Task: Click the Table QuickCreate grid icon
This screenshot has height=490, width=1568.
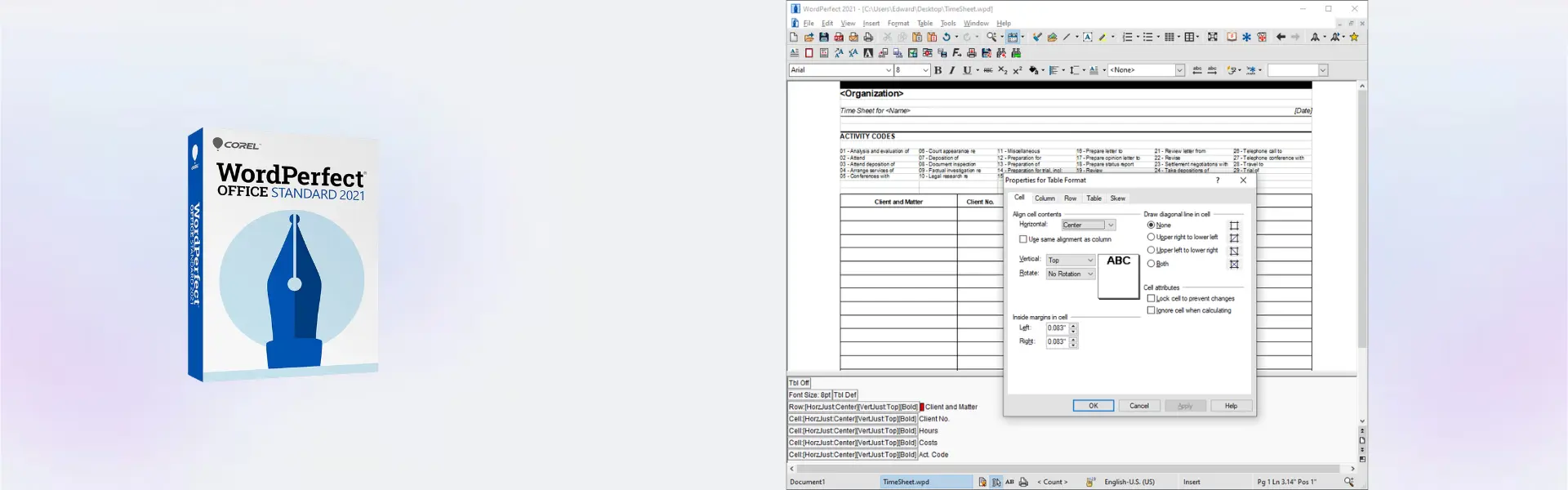Action: (1189, 37)
